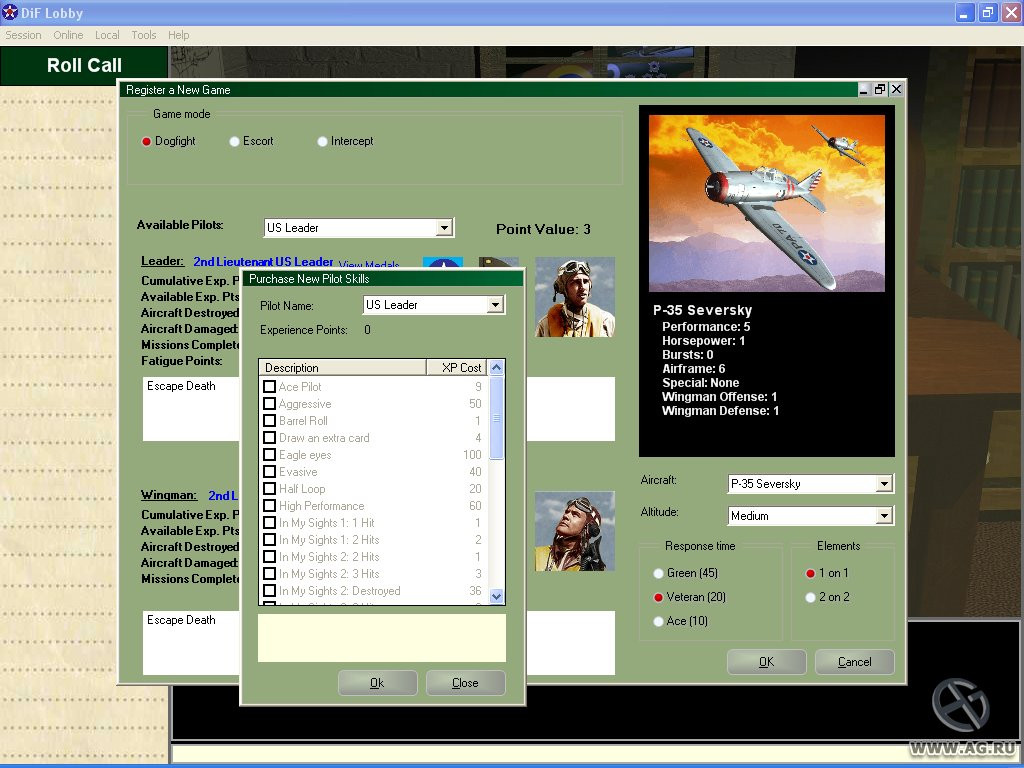The height and width of the screenshot is (768, 1024).
Task: Tick the Barrel Roll skill checkbox
Action: click(x=269, y=421)
